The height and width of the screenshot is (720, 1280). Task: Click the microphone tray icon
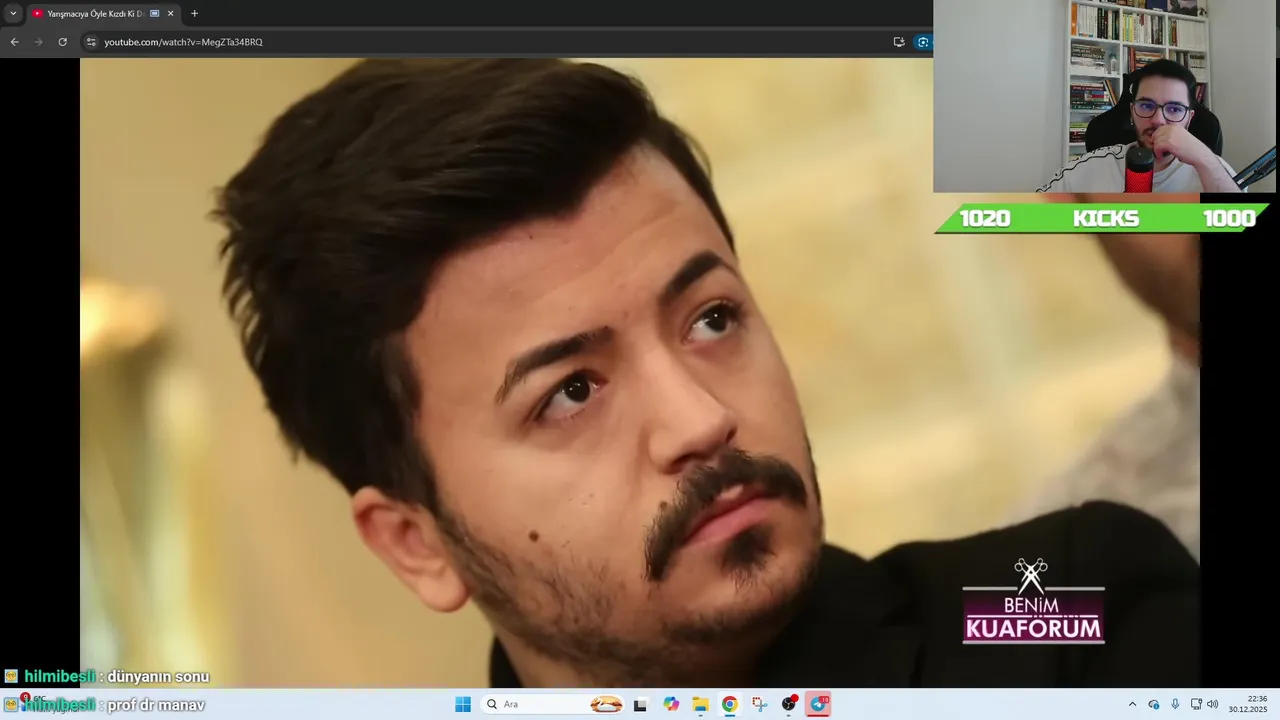click(x=1175, y=704)
